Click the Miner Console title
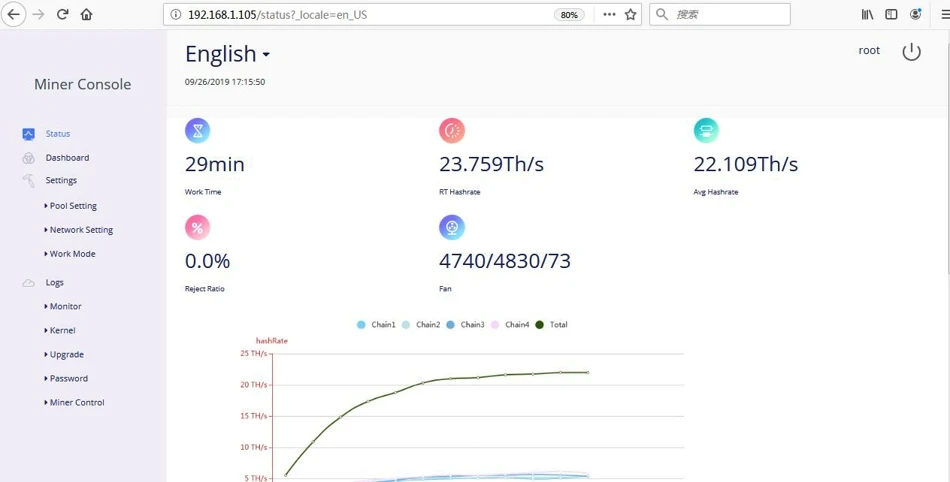The image size is (950, 482). (82, 84)
